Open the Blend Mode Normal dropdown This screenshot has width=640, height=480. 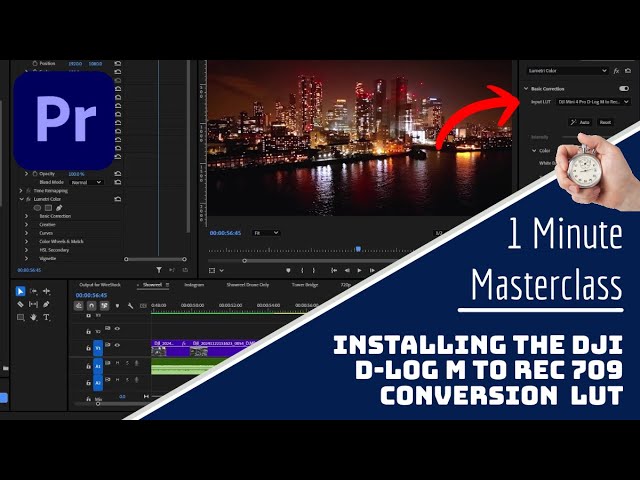pyautogui.click(x=86, y=182)
